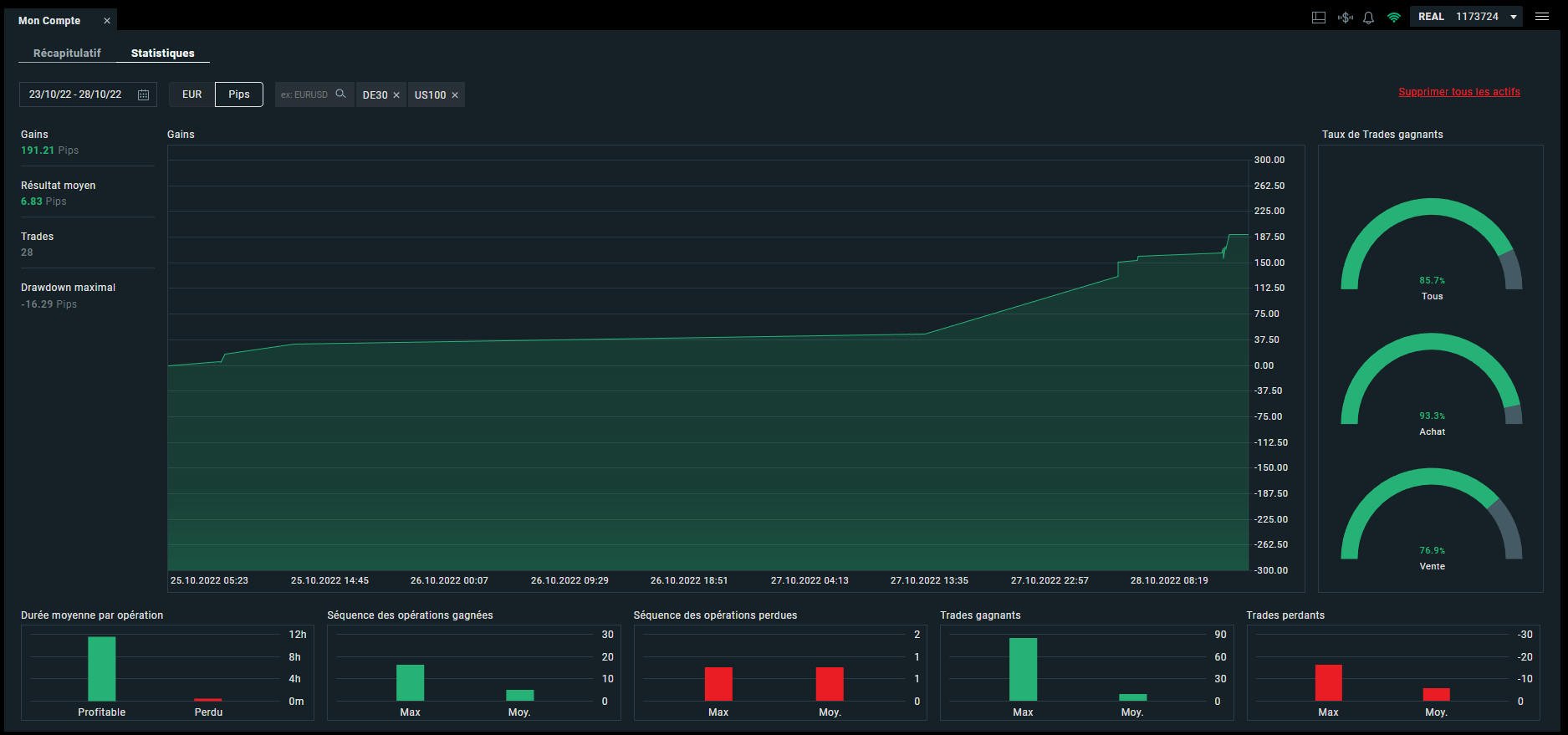Check the green connection status icon
The image size is (1568, 735).
pyautogui.click(x=1394, y=17)
